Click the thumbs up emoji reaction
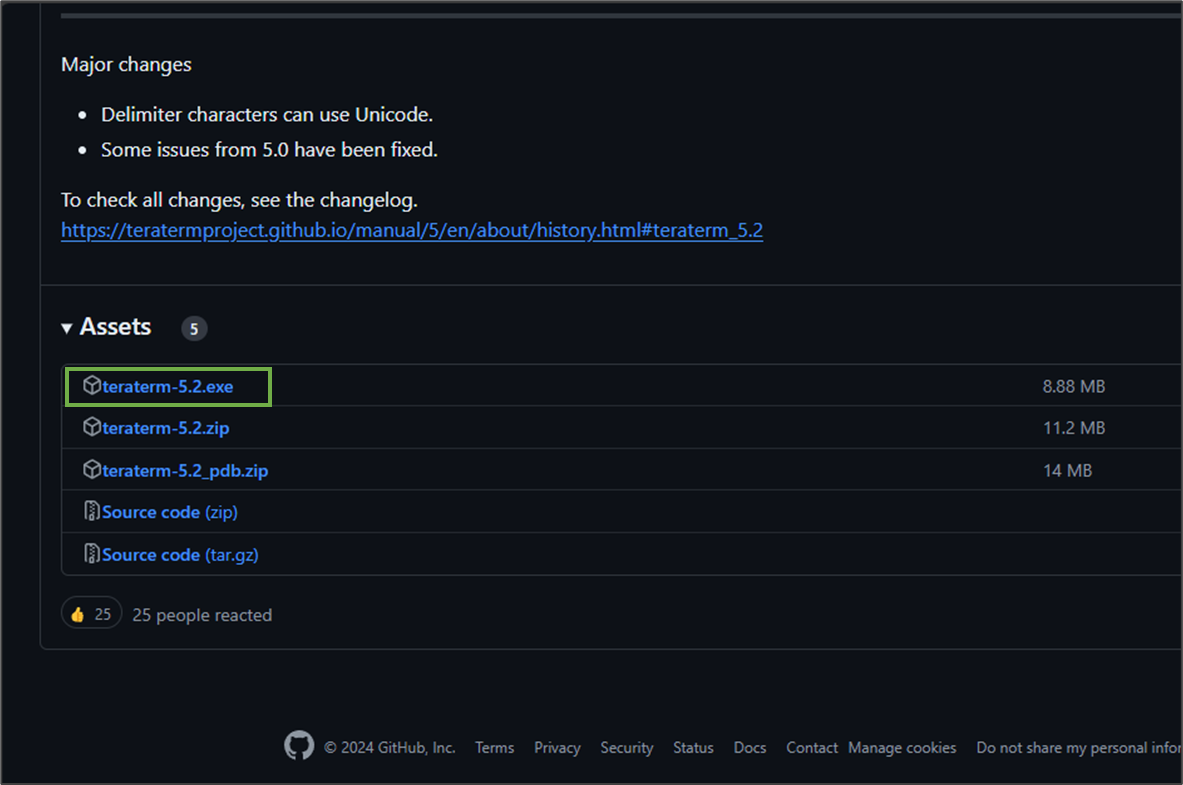The image size is (1183, 785). [78, 615]
